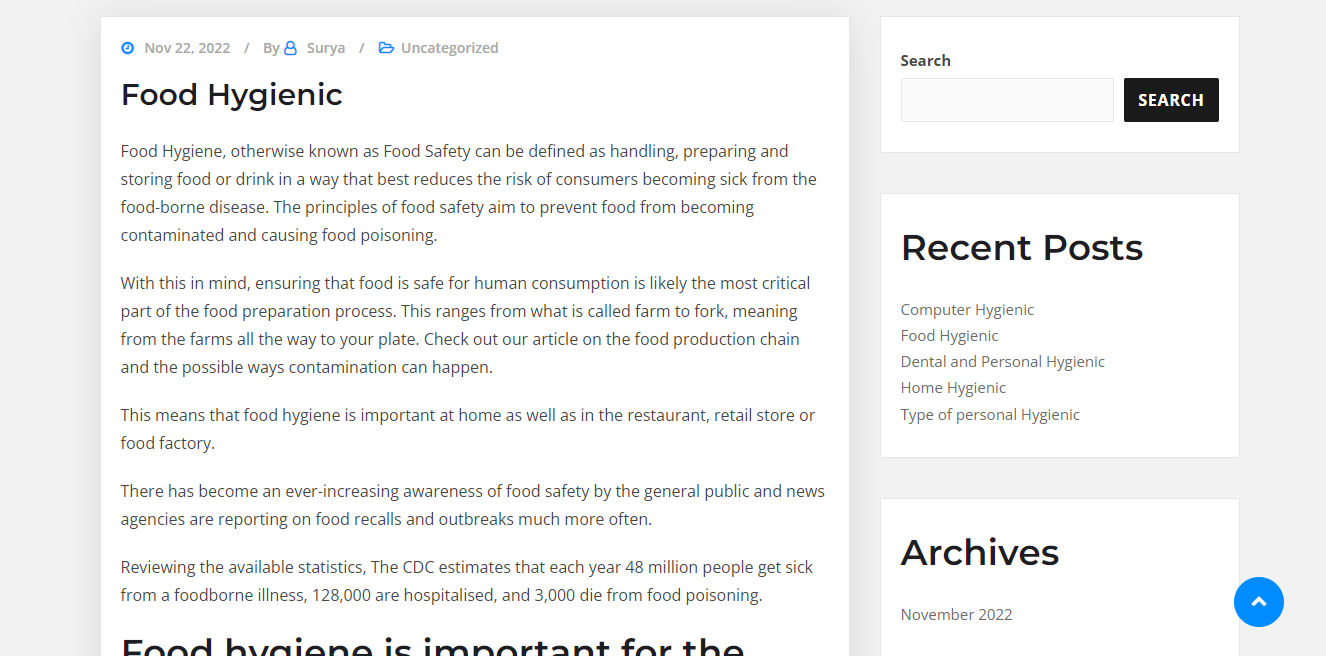Open the November 2022 archive
The height and width of the screenshot is (656, 1326).
956,614
